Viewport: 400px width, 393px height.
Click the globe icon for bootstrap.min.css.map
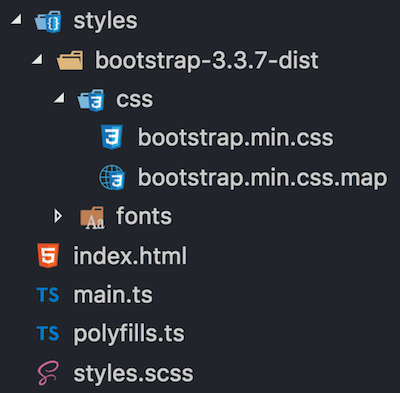pos(112,177)
